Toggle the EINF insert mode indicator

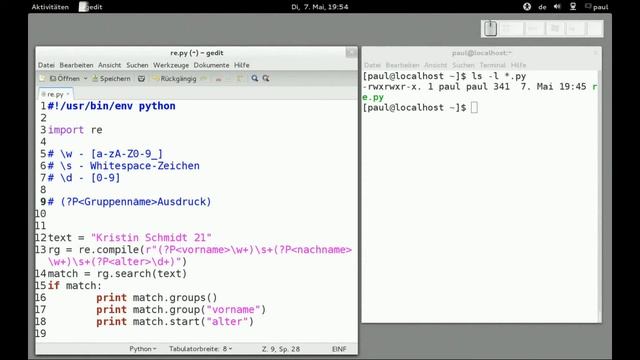[339, 349]
